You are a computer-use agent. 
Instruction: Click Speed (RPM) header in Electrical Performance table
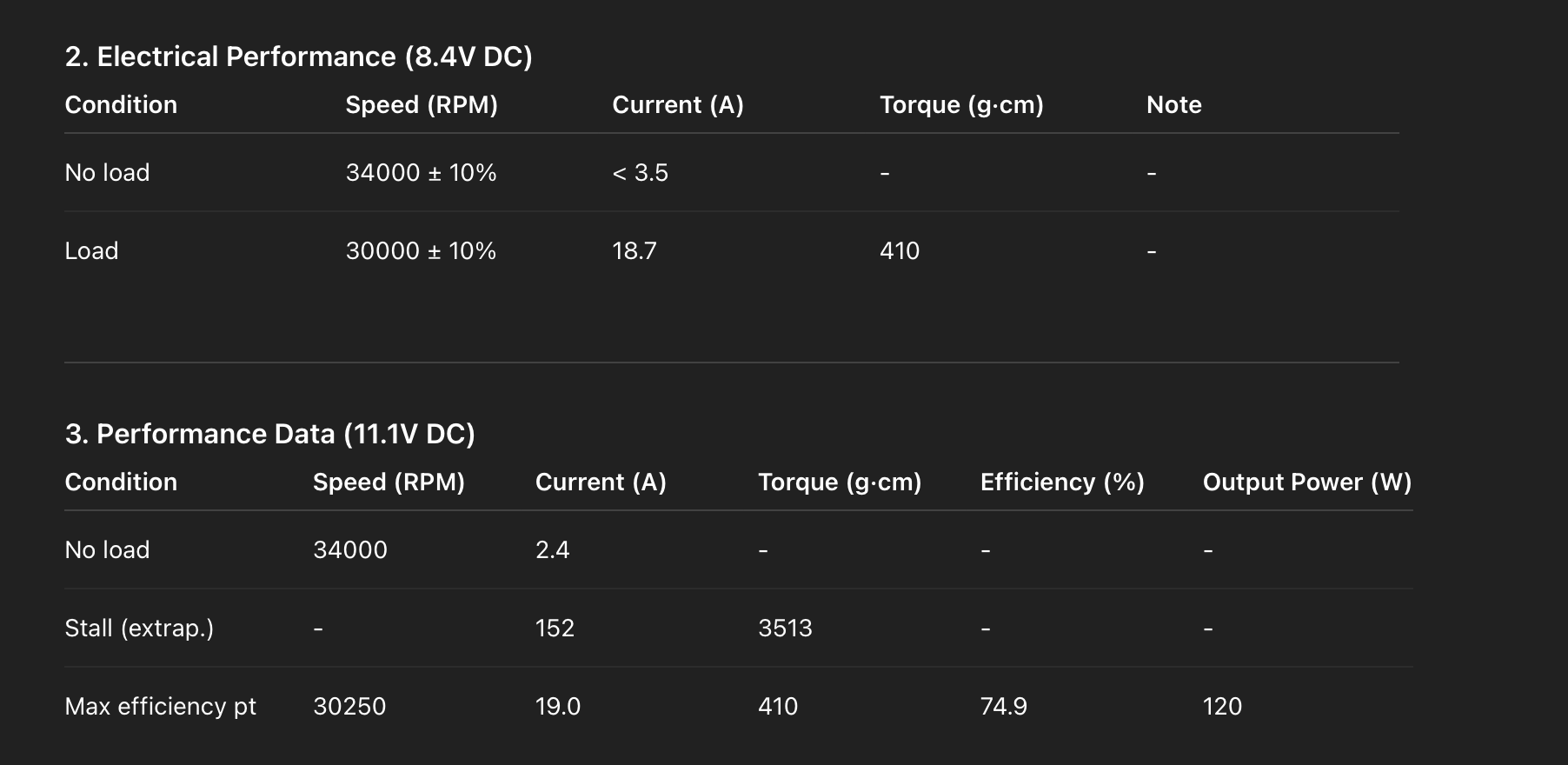(x=422, y=105)
